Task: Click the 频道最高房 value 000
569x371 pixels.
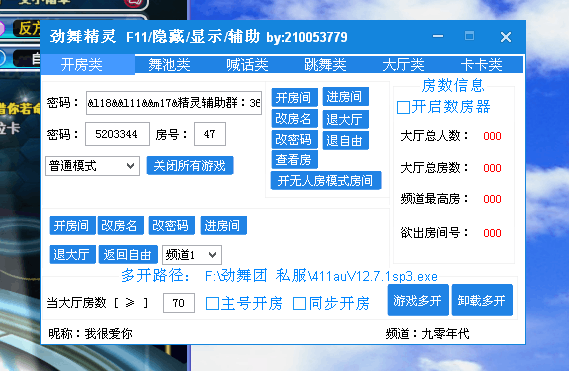Action: [492, 199]
